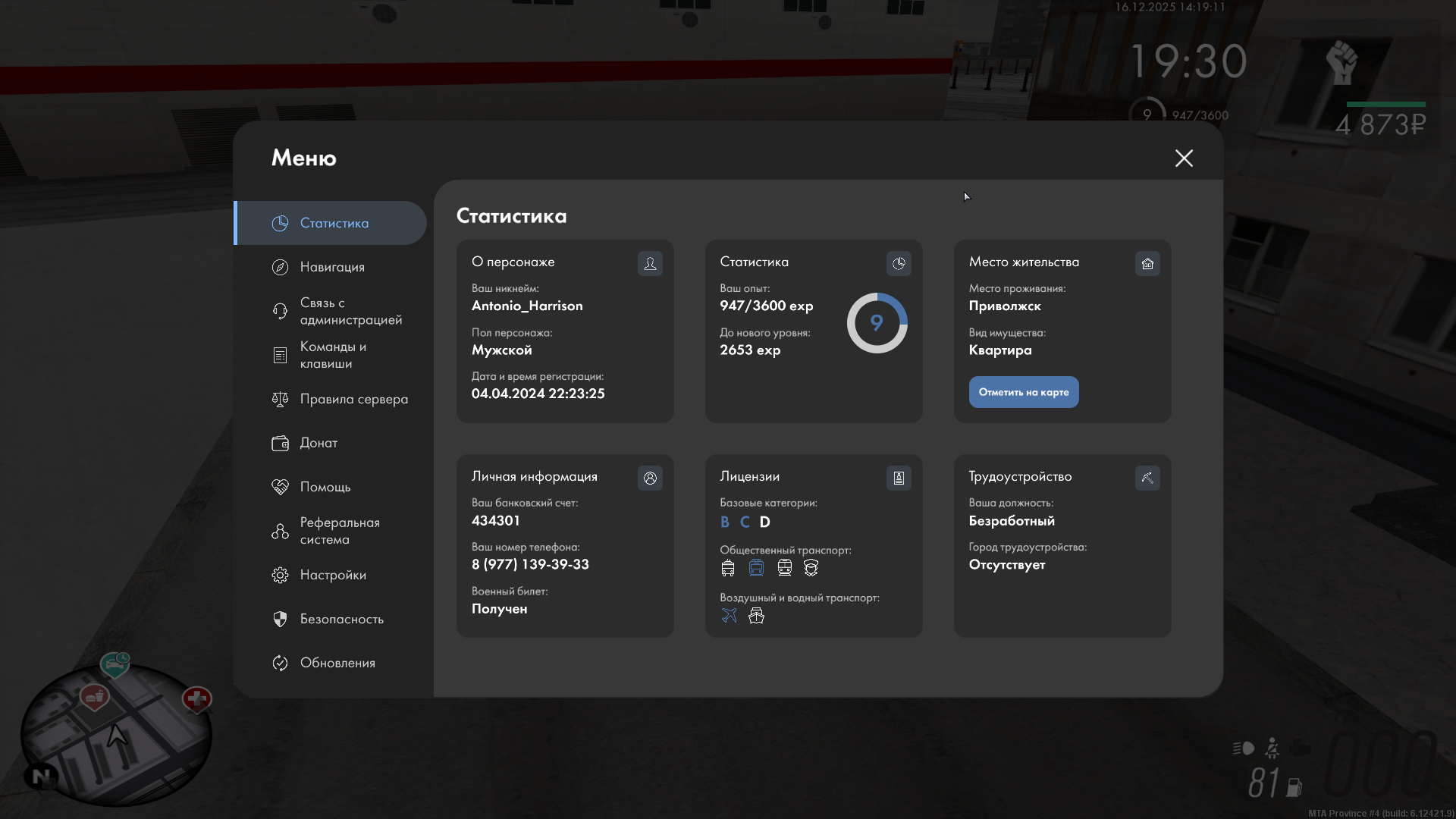The image size is (1456, 819).
Task: Click the highlighted blue bus license icon
Action: pos(756,567)
